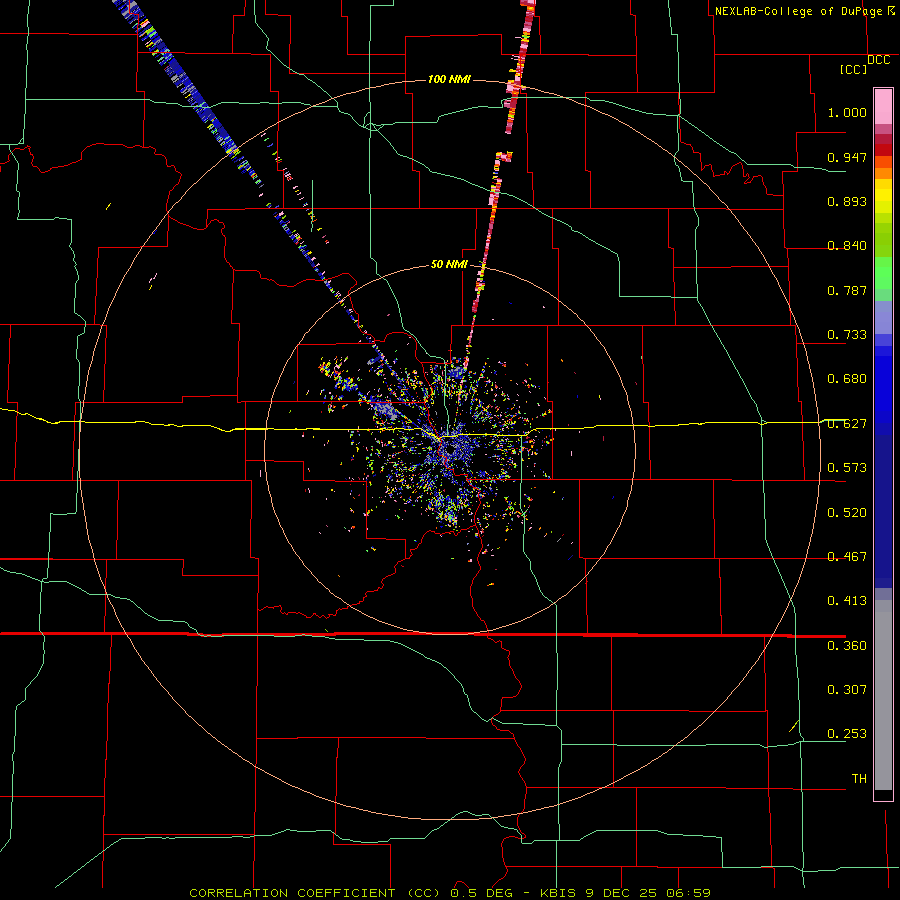Click the 0.467 color scale value

click(847, 557)
